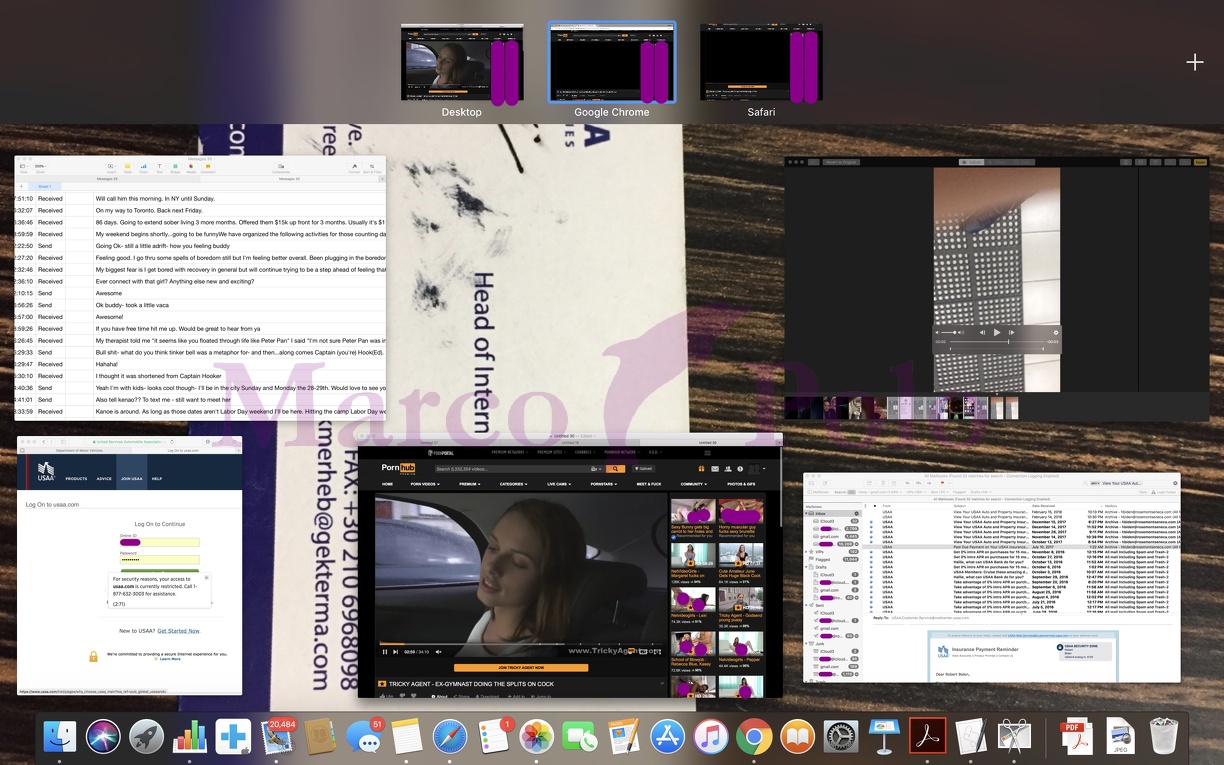Select Adjust tab in Photos editor
The image size is (1224, 765).
[x=972, y=162]
